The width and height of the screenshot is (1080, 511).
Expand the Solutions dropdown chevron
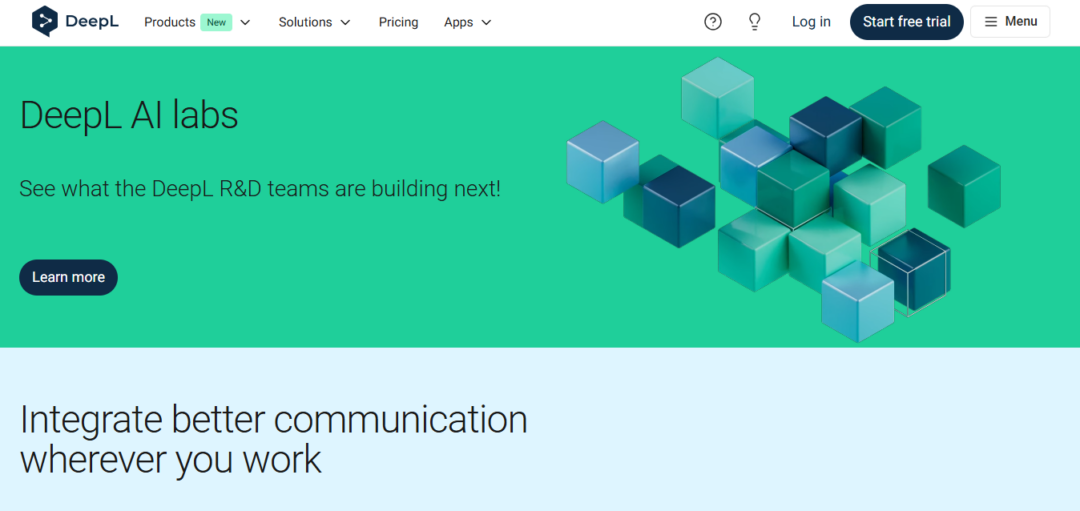coord(345,22)
